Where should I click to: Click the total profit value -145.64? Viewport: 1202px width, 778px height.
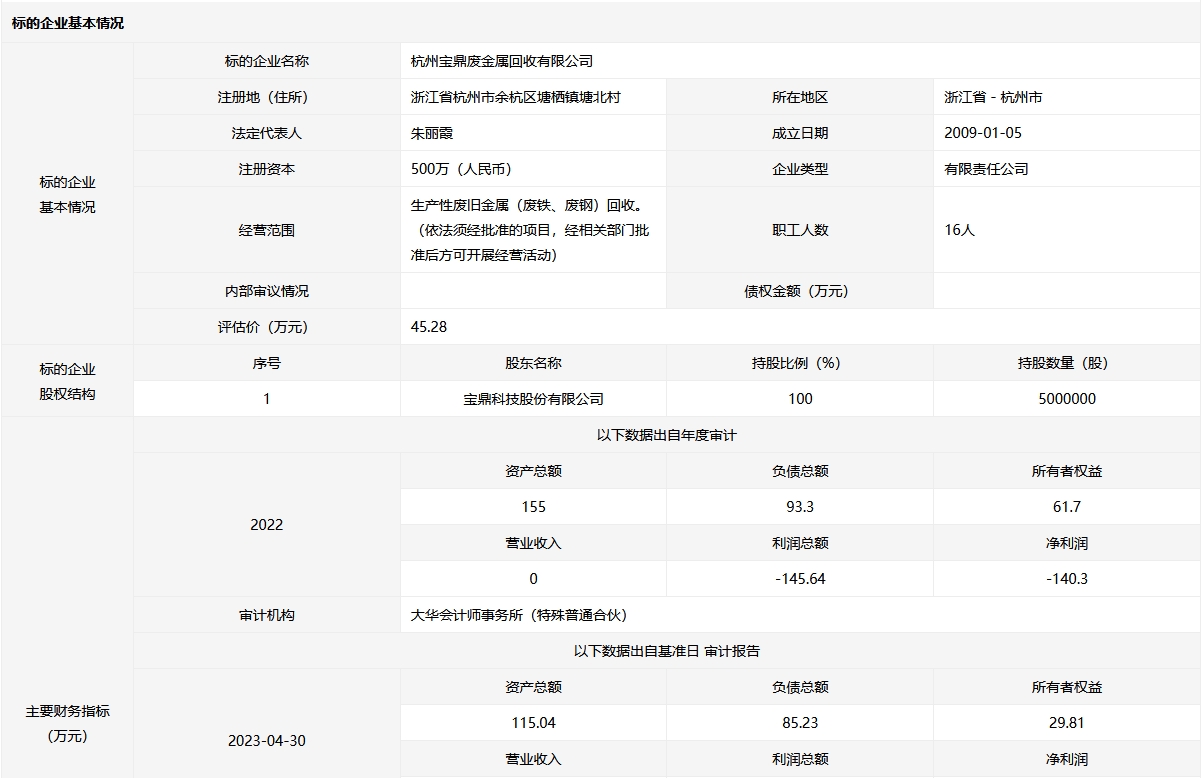coord(800,579)
